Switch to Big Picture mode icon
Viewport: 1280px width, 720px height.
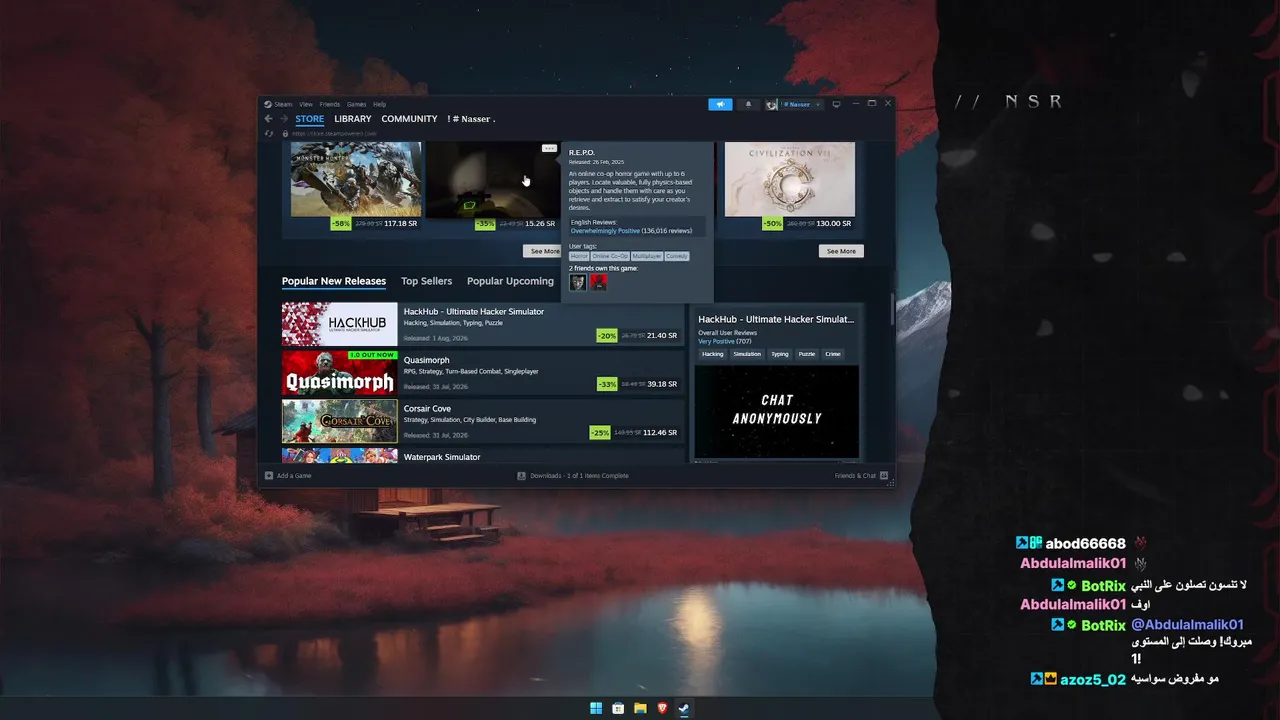836,104
